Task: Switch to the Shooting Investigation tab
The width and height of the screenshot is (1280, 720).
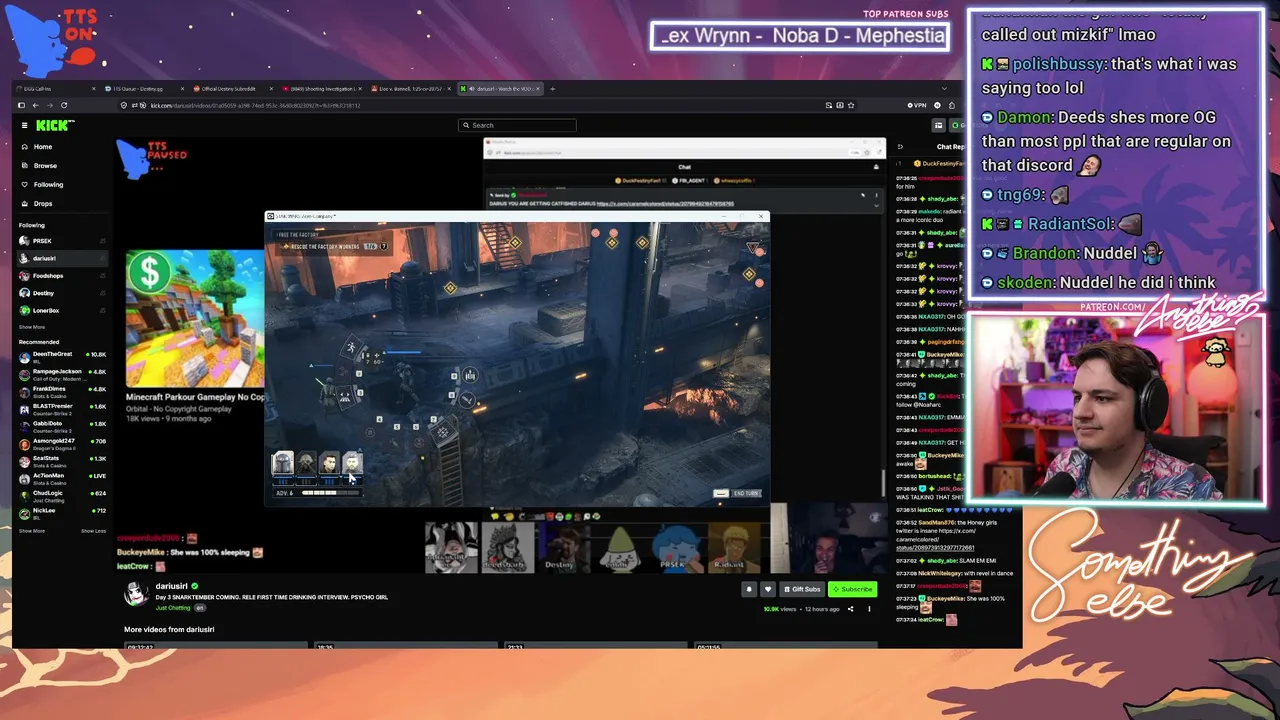Action: click(x=320, y=89)
